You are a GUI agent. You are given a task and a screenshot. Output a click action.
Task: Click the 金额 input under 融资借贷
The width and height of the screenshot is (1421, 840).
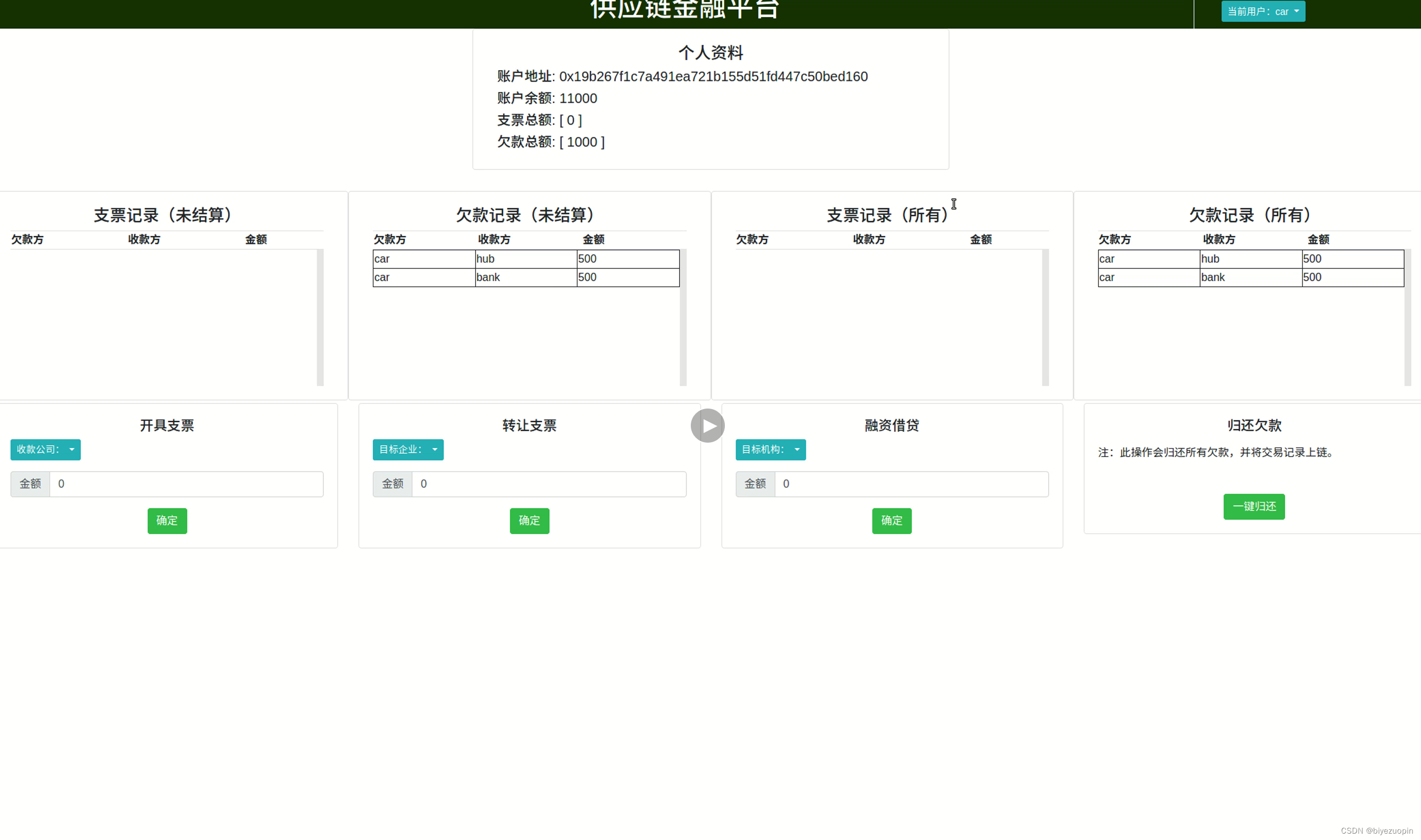click(x=911, y=484)
